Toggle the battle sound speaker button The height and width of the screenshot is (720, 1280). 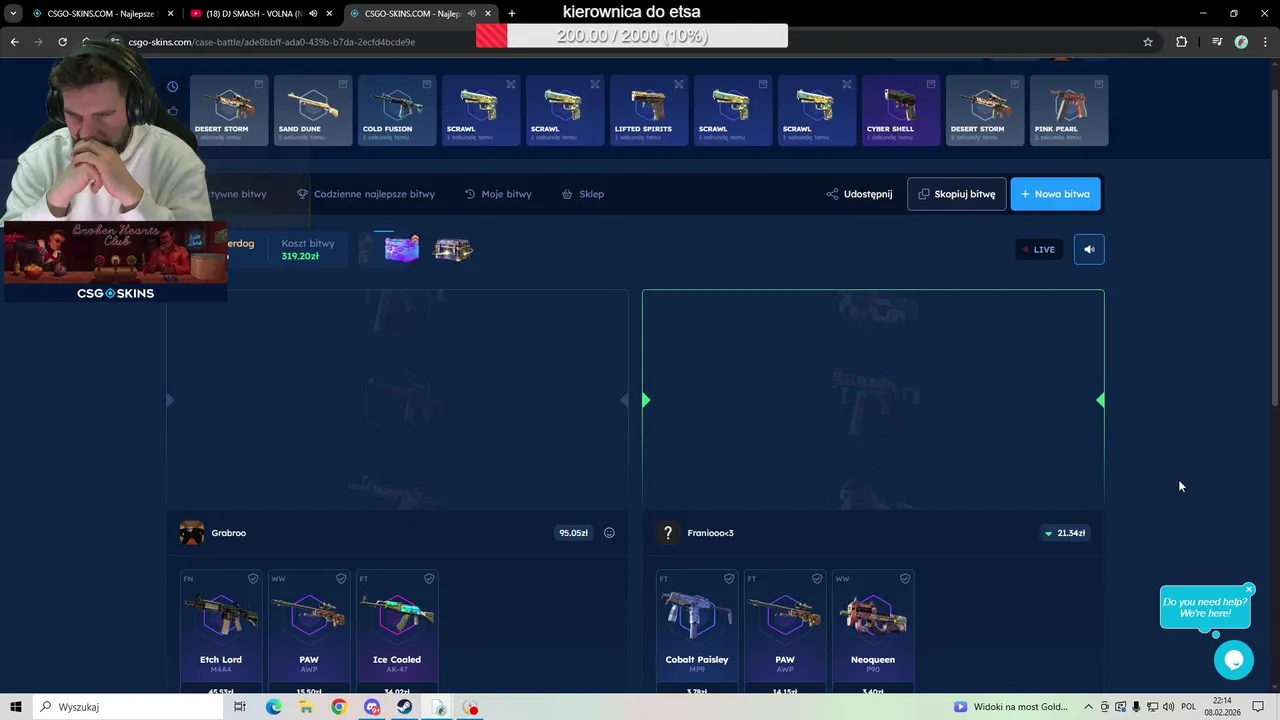[x=1089, y=249]
